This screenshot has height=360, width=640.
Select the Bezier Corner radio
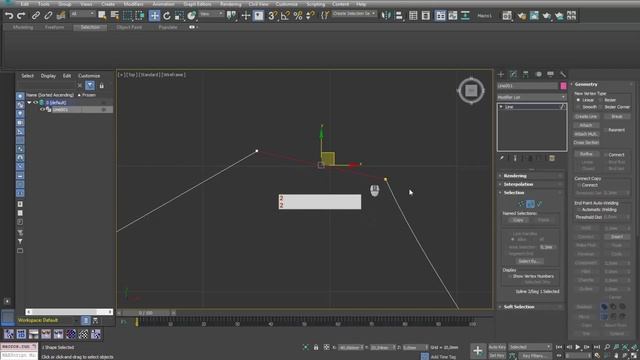pyautogui.click(x=600, y=107)
